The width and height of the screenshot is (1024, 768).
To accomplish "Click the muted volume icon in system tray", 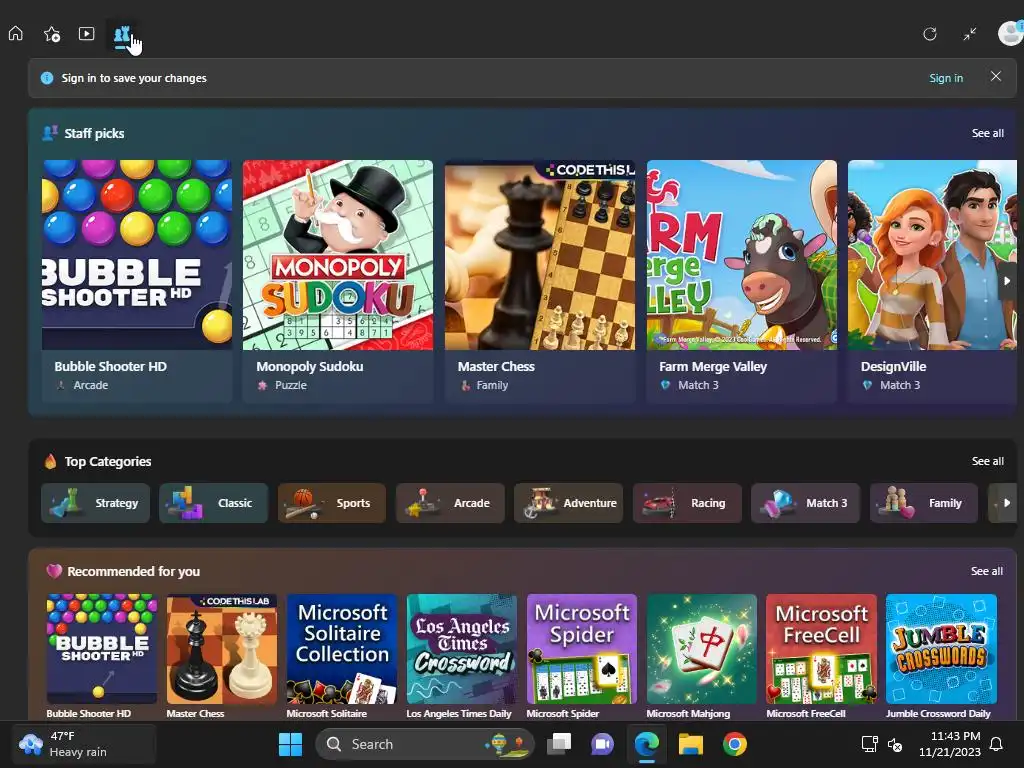I will 895,744.
